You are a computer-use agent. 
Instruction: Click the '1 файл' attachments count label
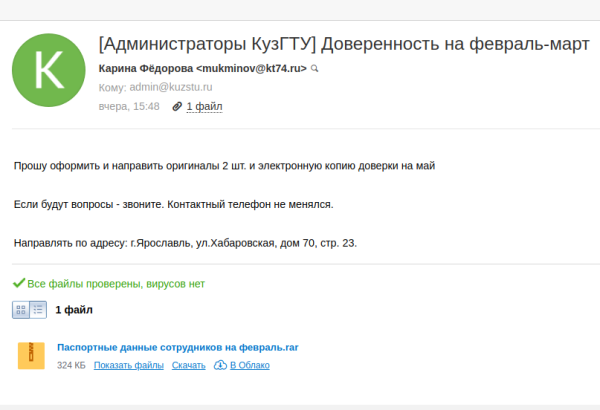pyautogui.click(x=74, y=310)
